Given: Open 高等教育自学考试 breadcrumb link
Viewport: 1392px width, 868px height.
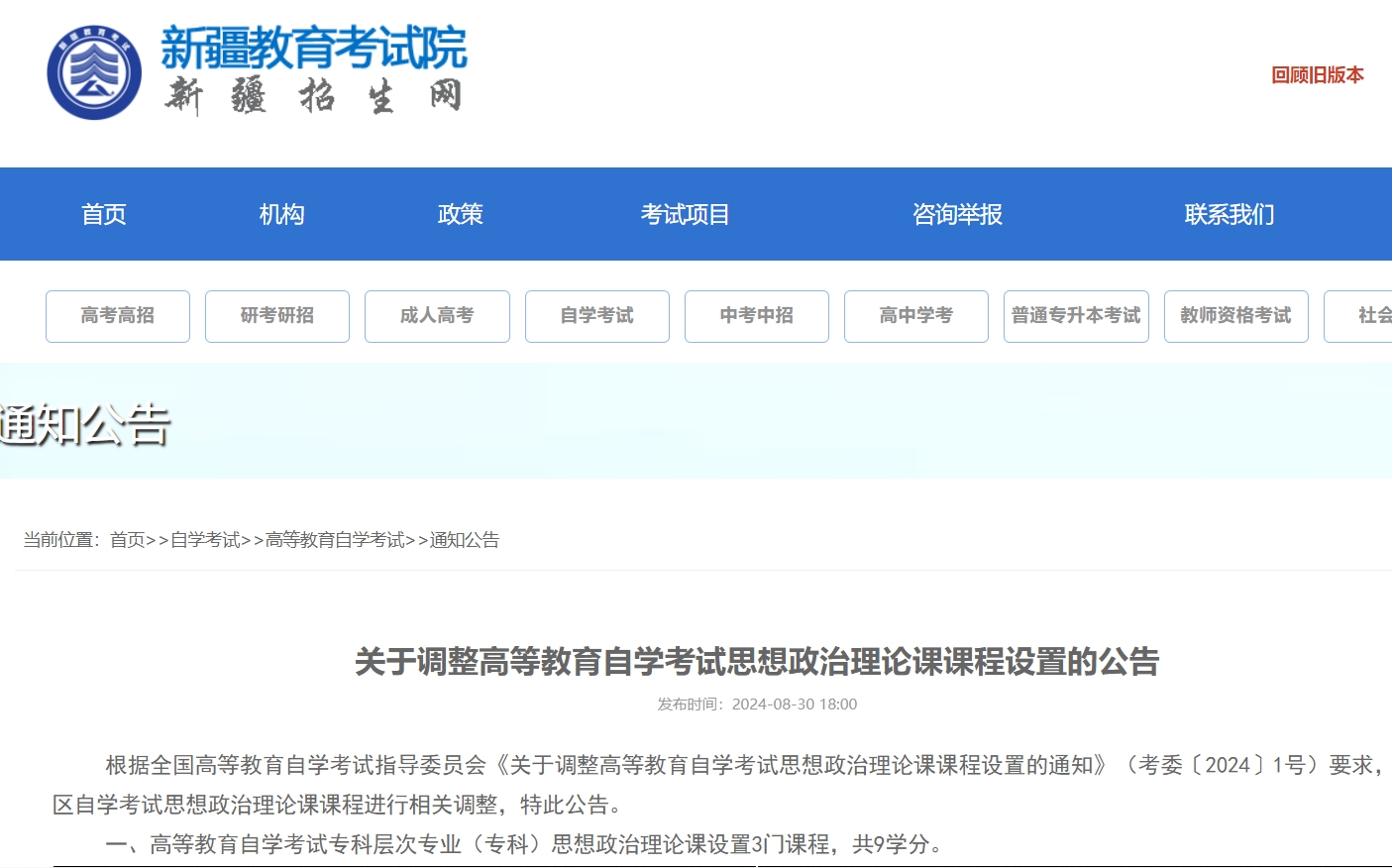Looking at the screenshot, I should [336, 540].
